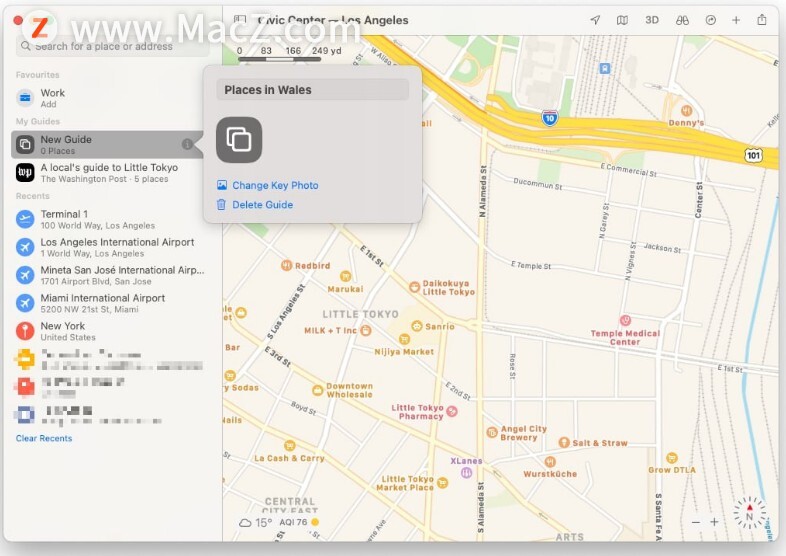Toggle the sidebar with the toolbar button
The width and height of the screenshot is (786, 556).
tap(240, 20)
